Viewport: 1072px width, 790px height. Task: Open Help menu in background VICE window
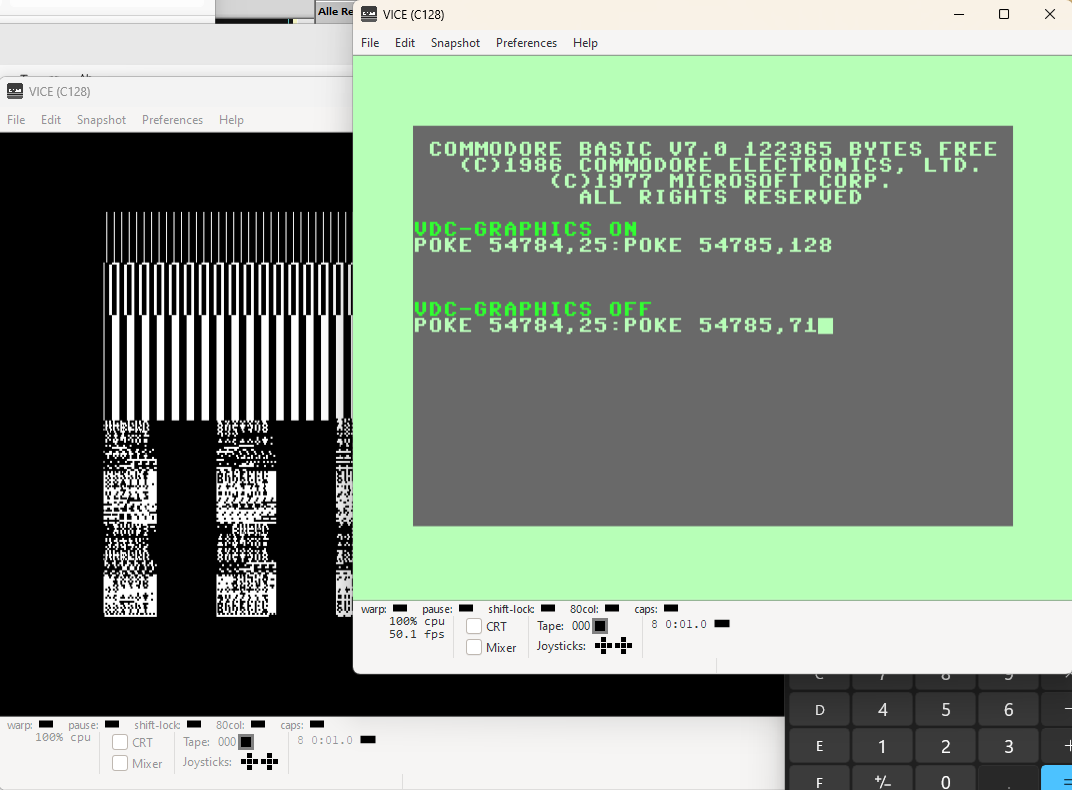pos(231,120)
